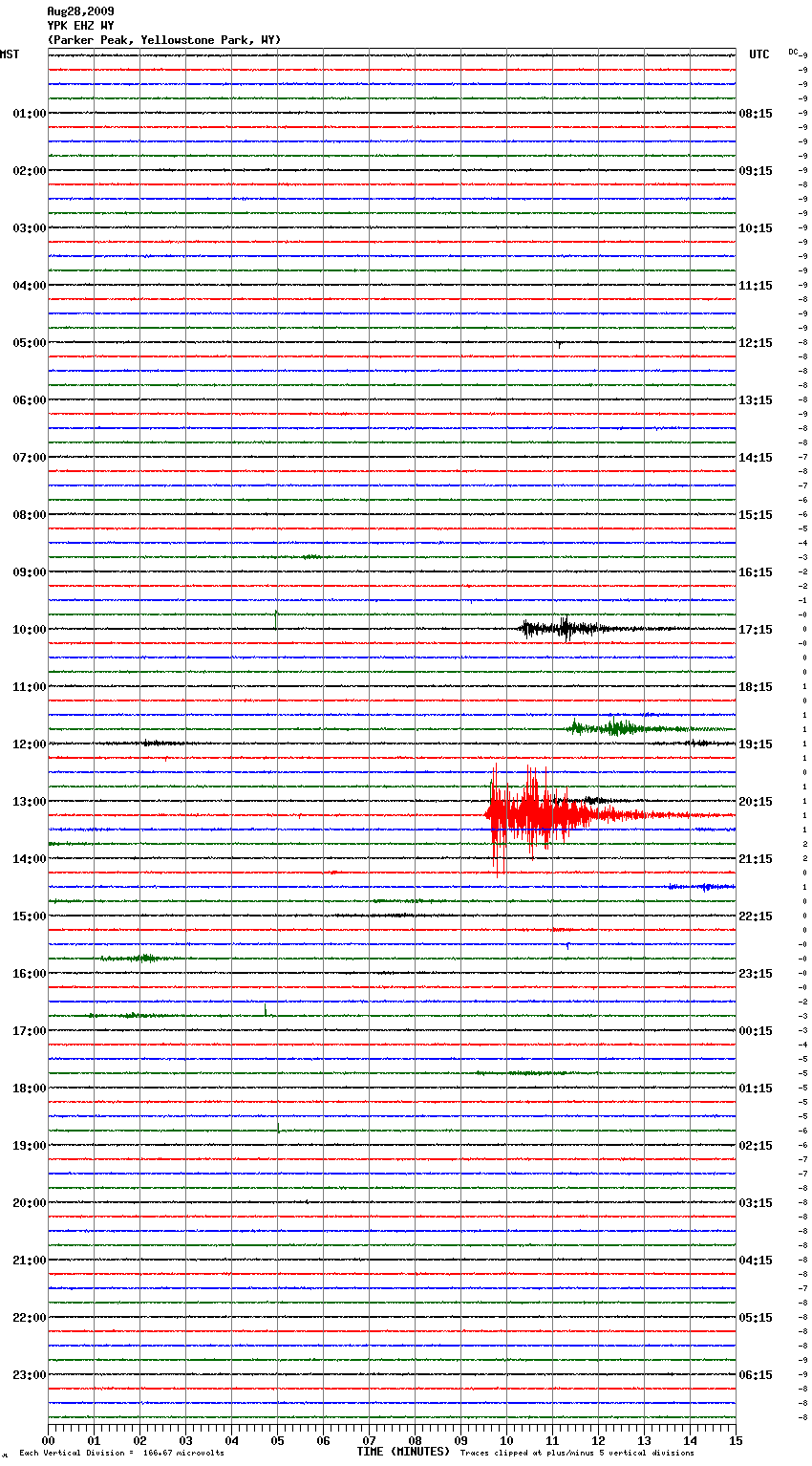Click the Parker Peak, Yellowstone Park location title
Image resolution: width=812 pixels, height=1466 pixels.
(x=164, y=40)
